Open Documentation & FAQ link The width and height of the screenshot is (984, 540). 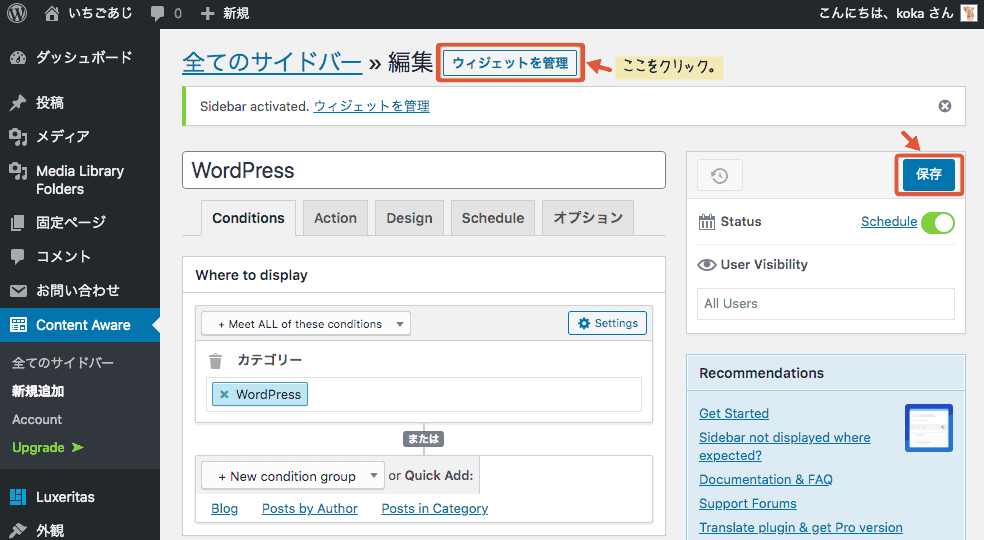click(x=766, y=480)
